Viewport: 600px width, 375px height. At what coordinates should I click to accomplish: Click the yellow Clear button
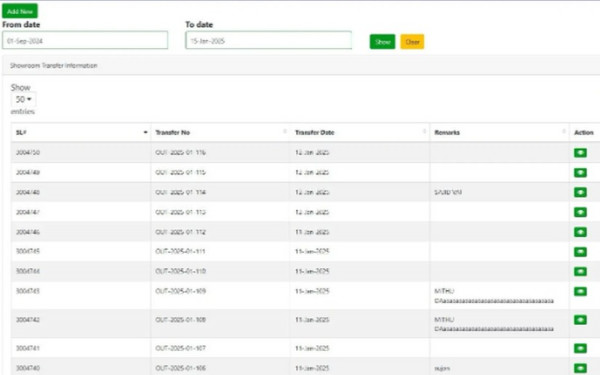tap(412, 42)
